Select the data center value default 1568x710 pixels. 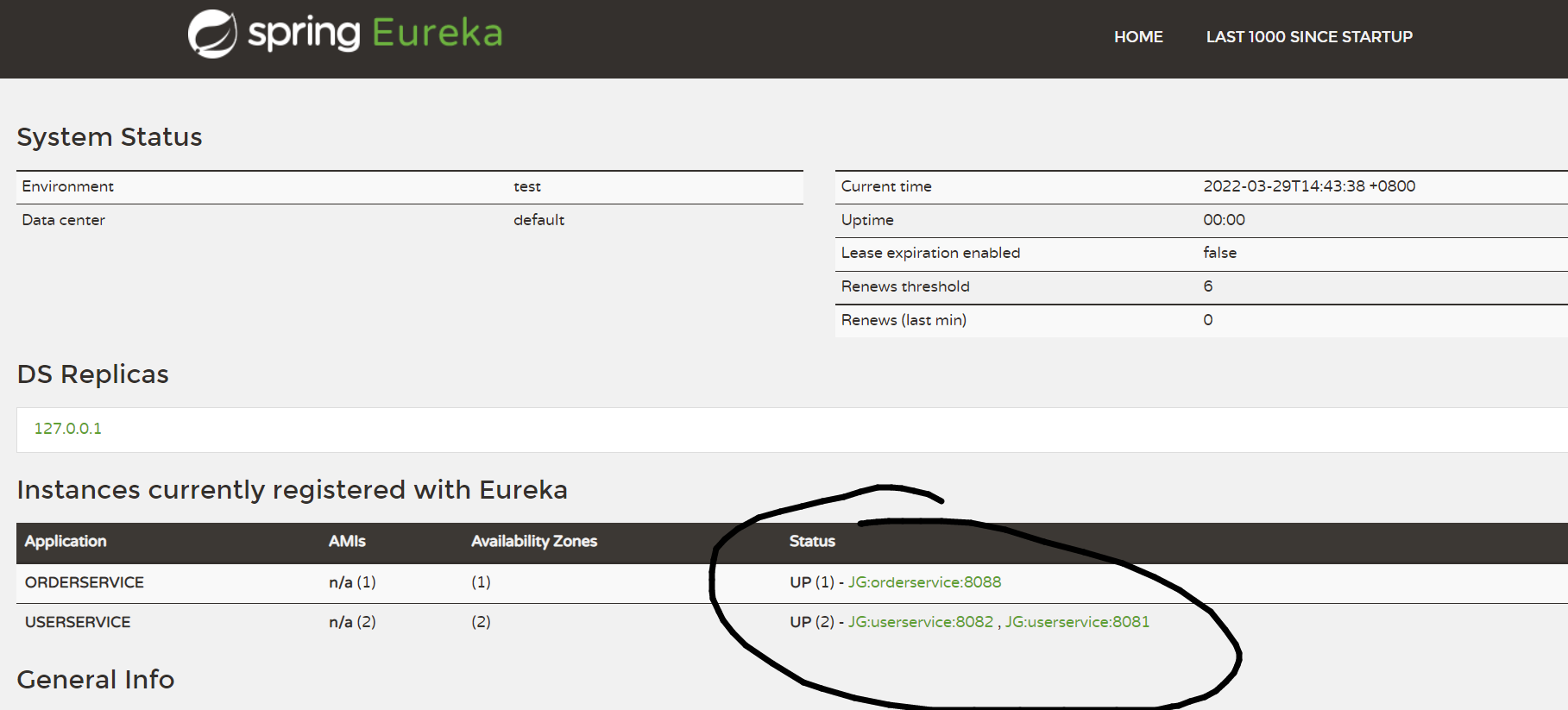(x=538, y=220)
